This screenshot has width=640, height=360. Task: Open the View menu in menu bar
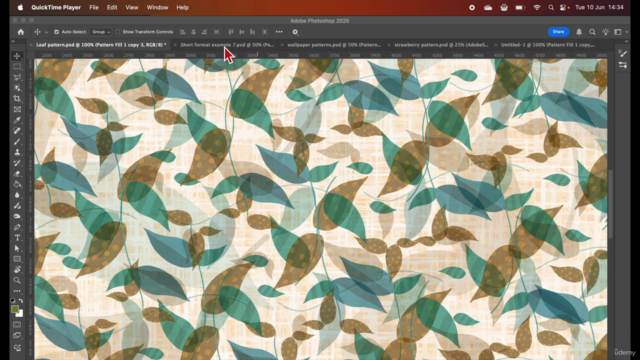coord(132,7)
